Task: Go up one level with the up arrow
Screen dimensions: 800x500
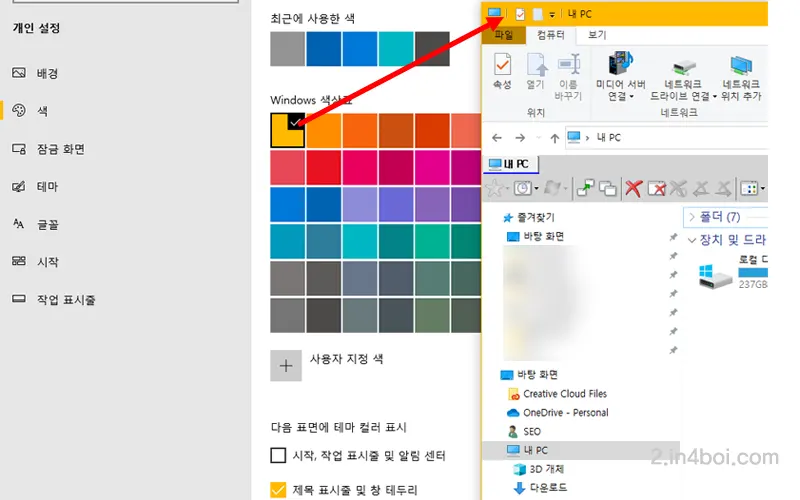Action: 555,138
